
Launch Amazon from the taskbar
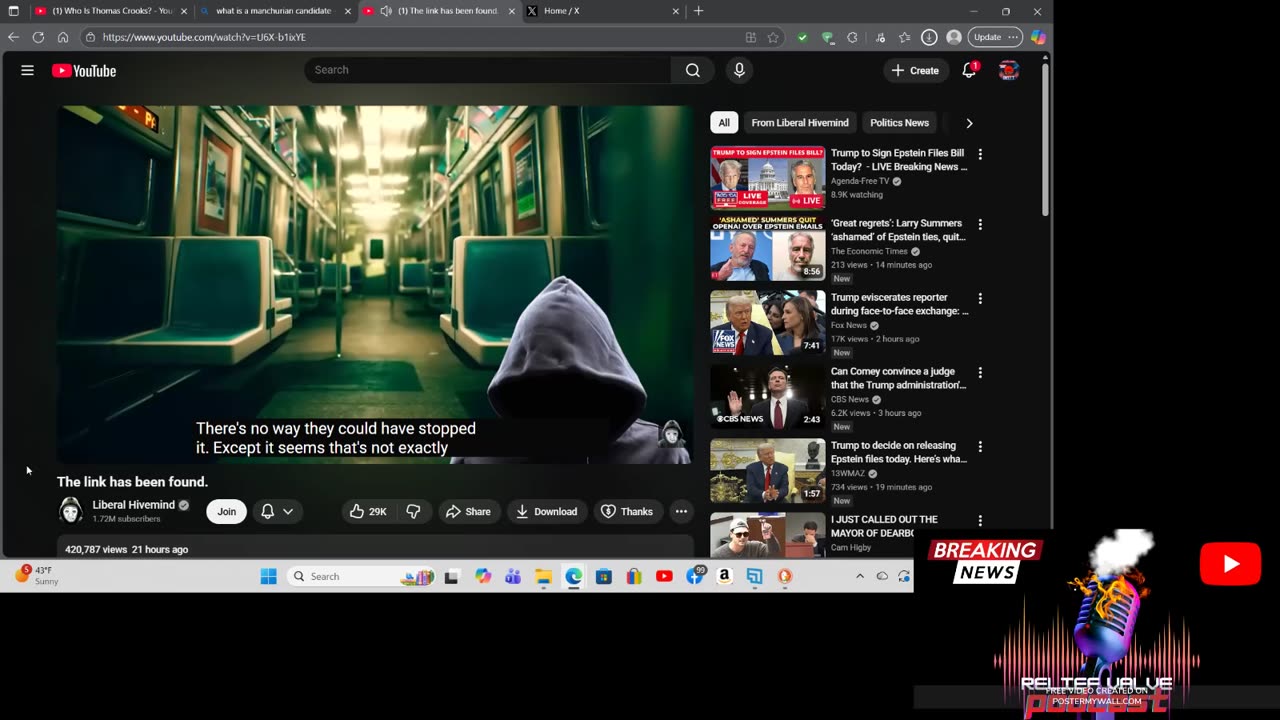tap(724, 576)
